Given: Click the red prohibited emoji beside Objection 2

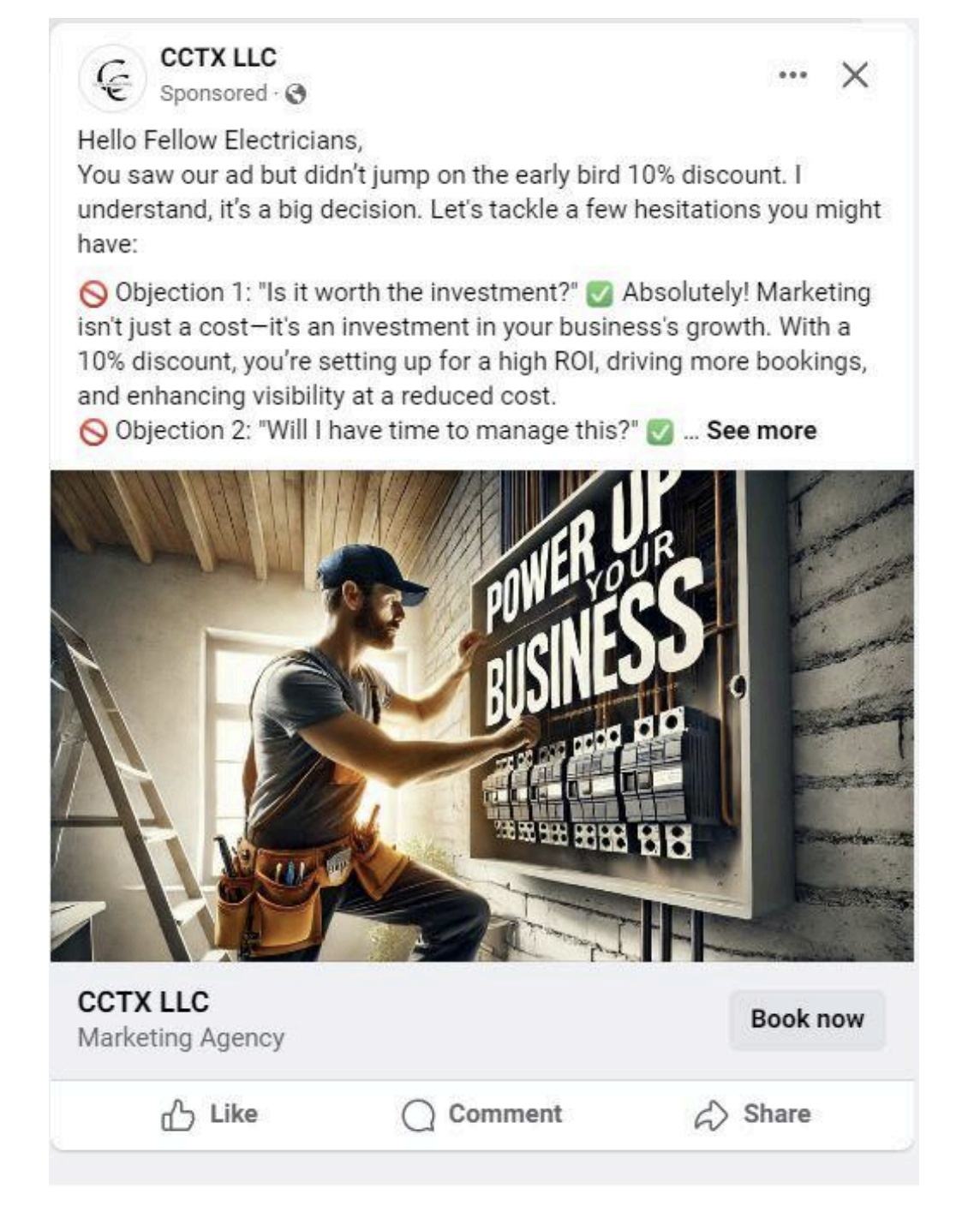Looking at the screenshot, I should click(93, 432).
